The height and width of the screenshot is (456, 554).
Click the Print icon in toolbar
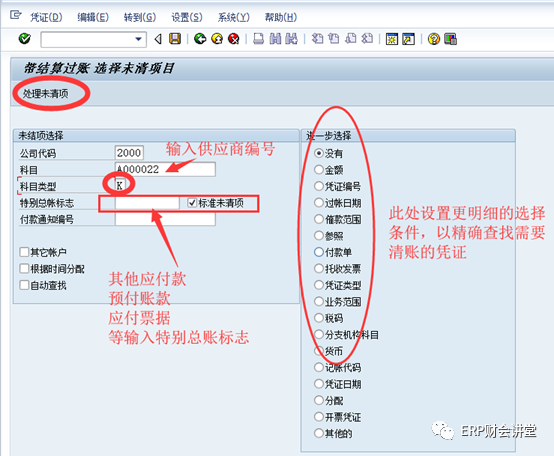point(259,39)
